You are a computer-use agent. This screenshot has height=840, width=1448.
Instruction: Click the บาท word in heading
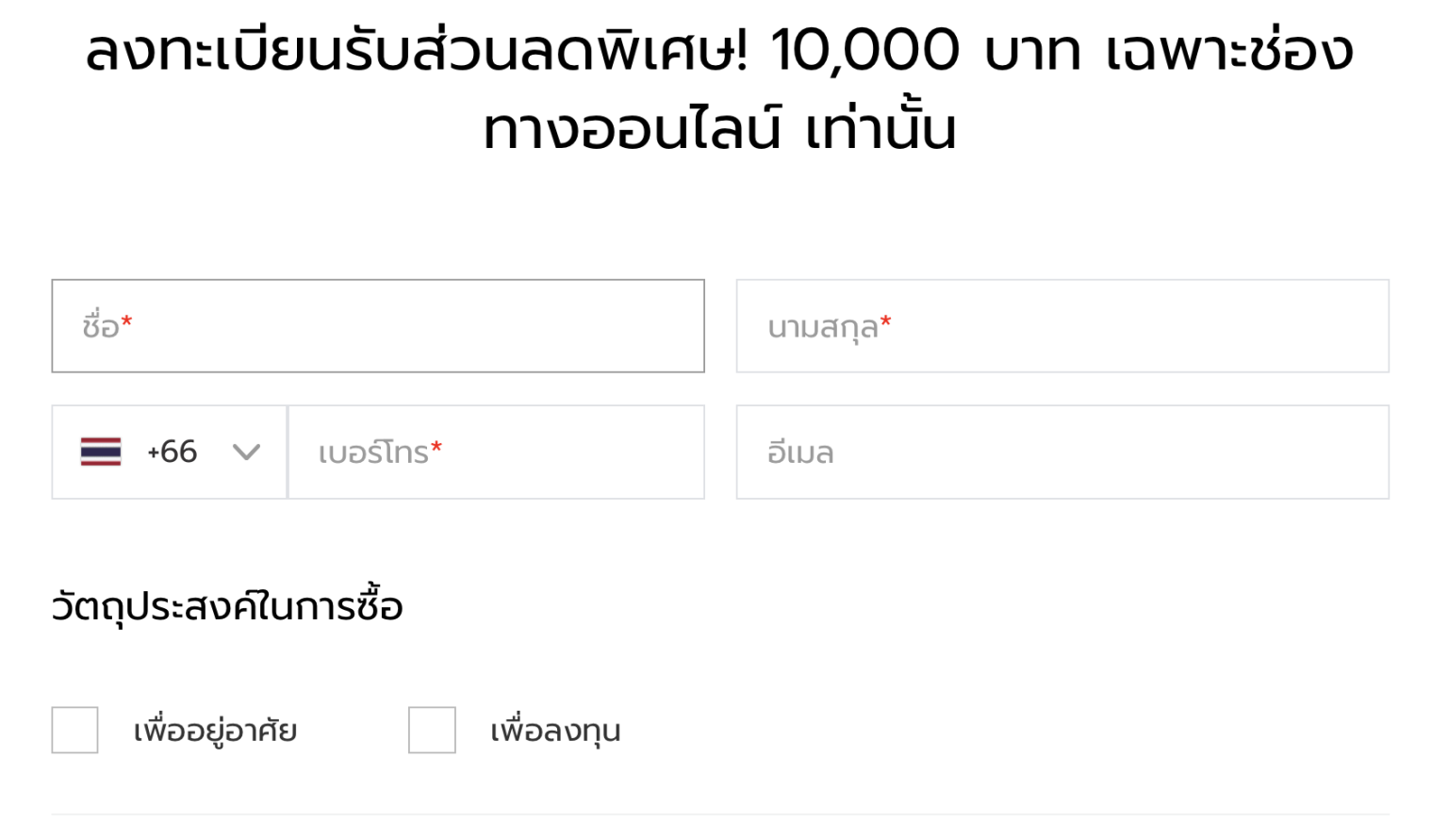coord(1032,53)
